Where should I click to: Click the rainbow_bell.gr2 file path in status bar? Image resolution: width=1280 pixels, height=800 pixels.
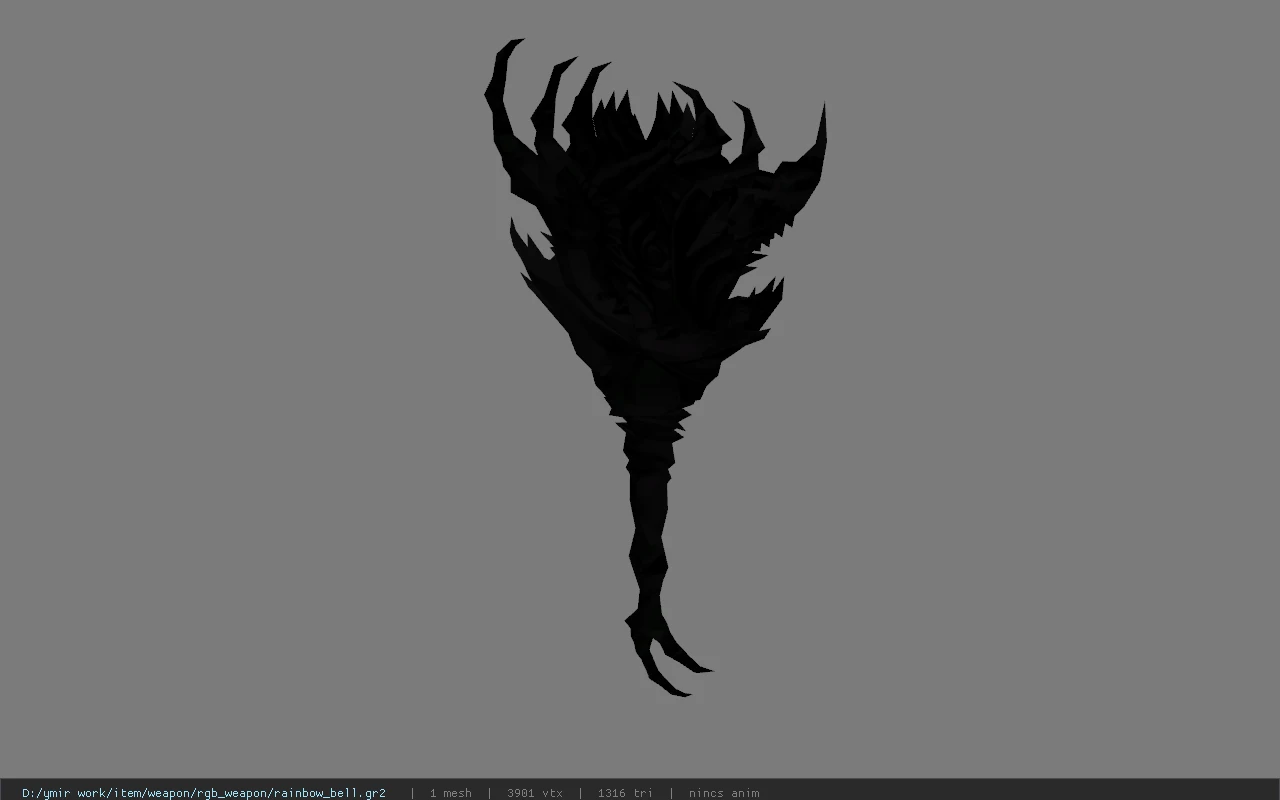click(x=204, y=793)
